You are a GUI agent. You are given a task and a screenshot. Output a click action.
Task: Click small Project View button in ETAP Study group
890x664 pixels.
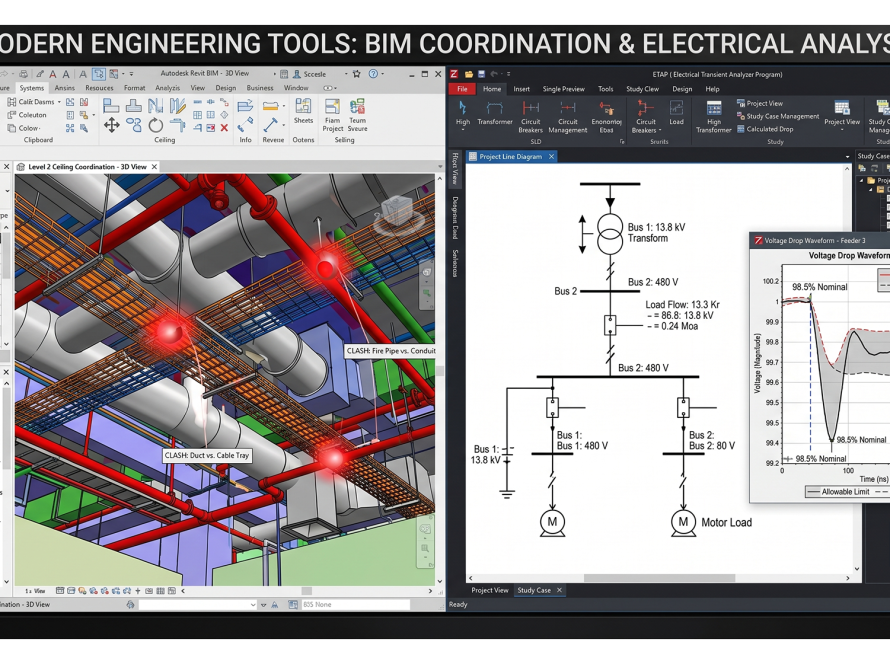tap(759, 103)
